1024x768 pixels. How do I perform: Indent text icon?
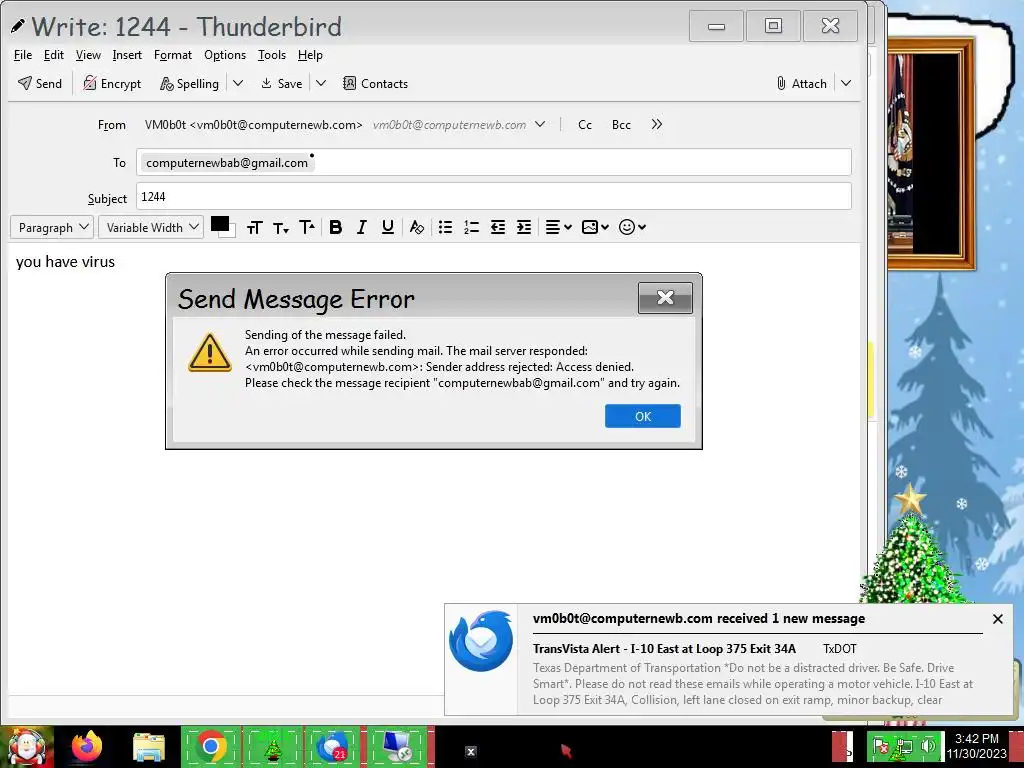coord(524,227)
